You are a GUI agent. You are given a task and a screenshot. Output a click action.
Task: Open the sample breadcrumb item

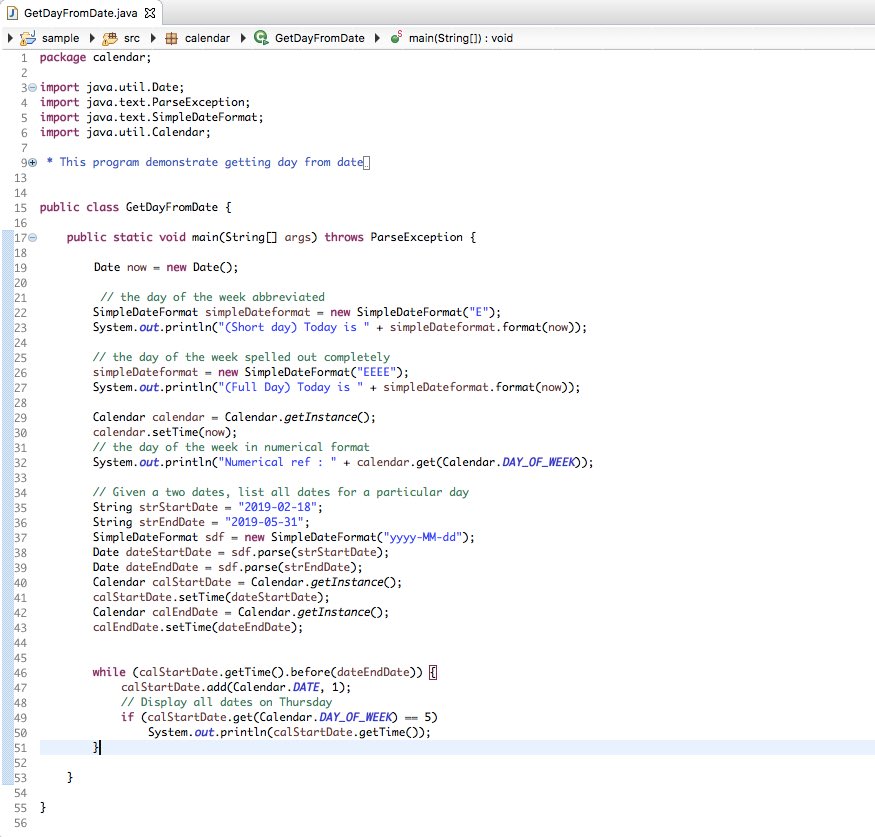pyautogui.click(x=60, y=38)
